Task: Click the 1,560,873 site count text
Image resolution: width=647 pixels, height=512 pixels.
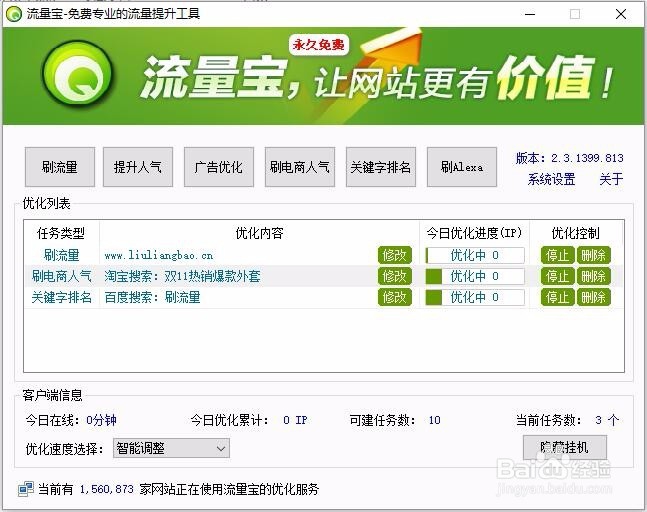Action: point(106,489)
